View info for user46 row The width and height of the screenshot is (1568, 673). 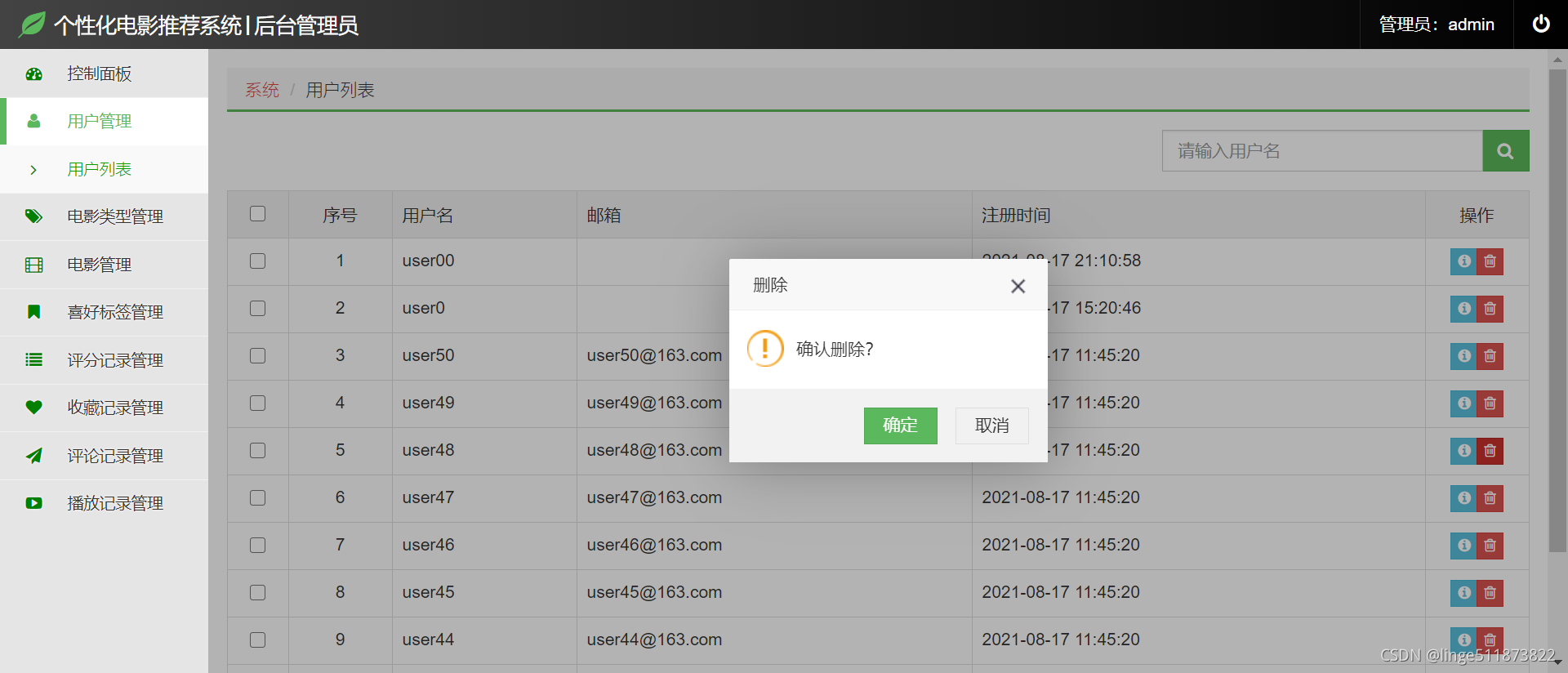(1463, 546)
